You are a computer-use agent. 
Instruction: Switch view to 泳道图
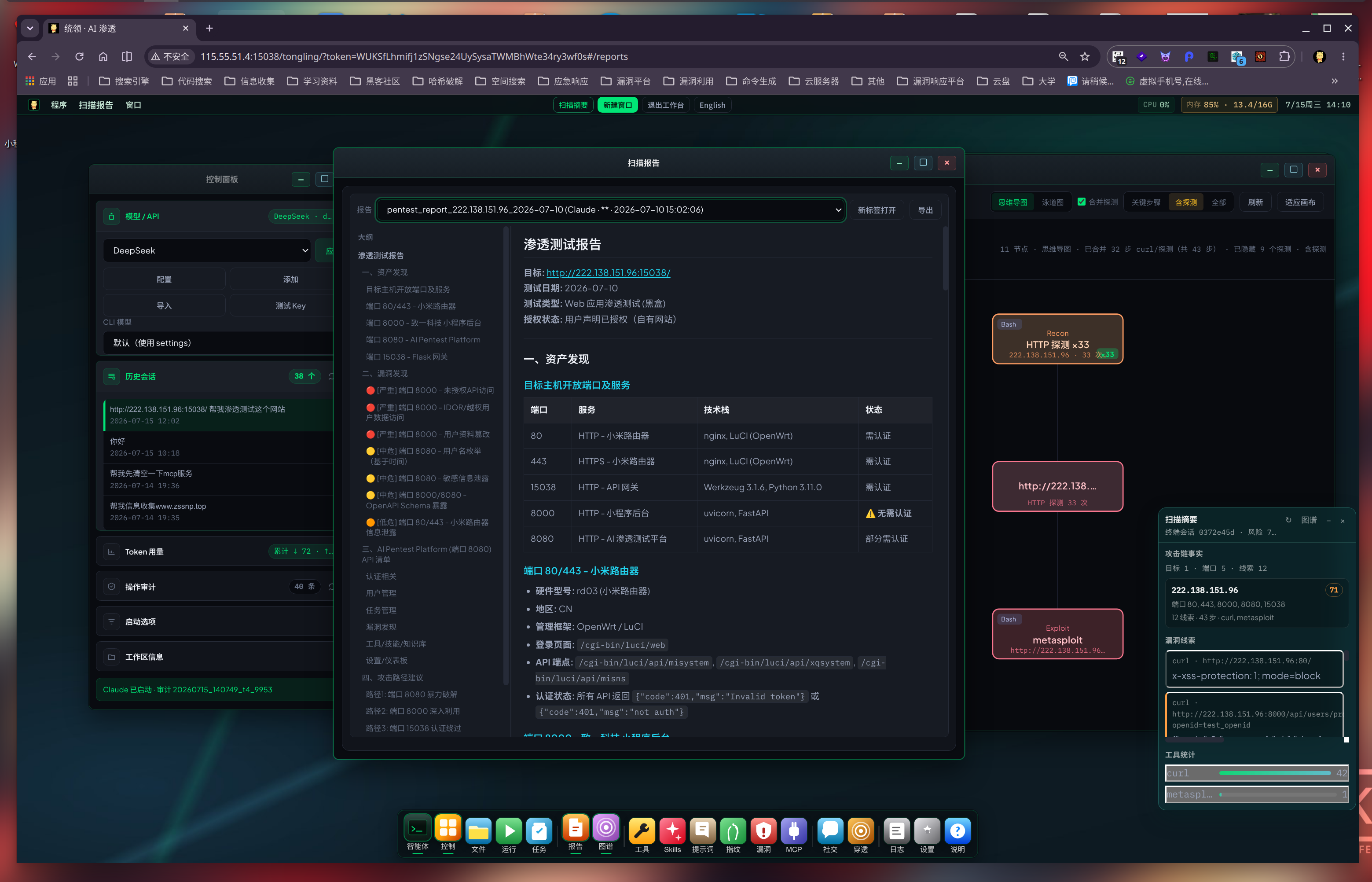coord(1053,202)
